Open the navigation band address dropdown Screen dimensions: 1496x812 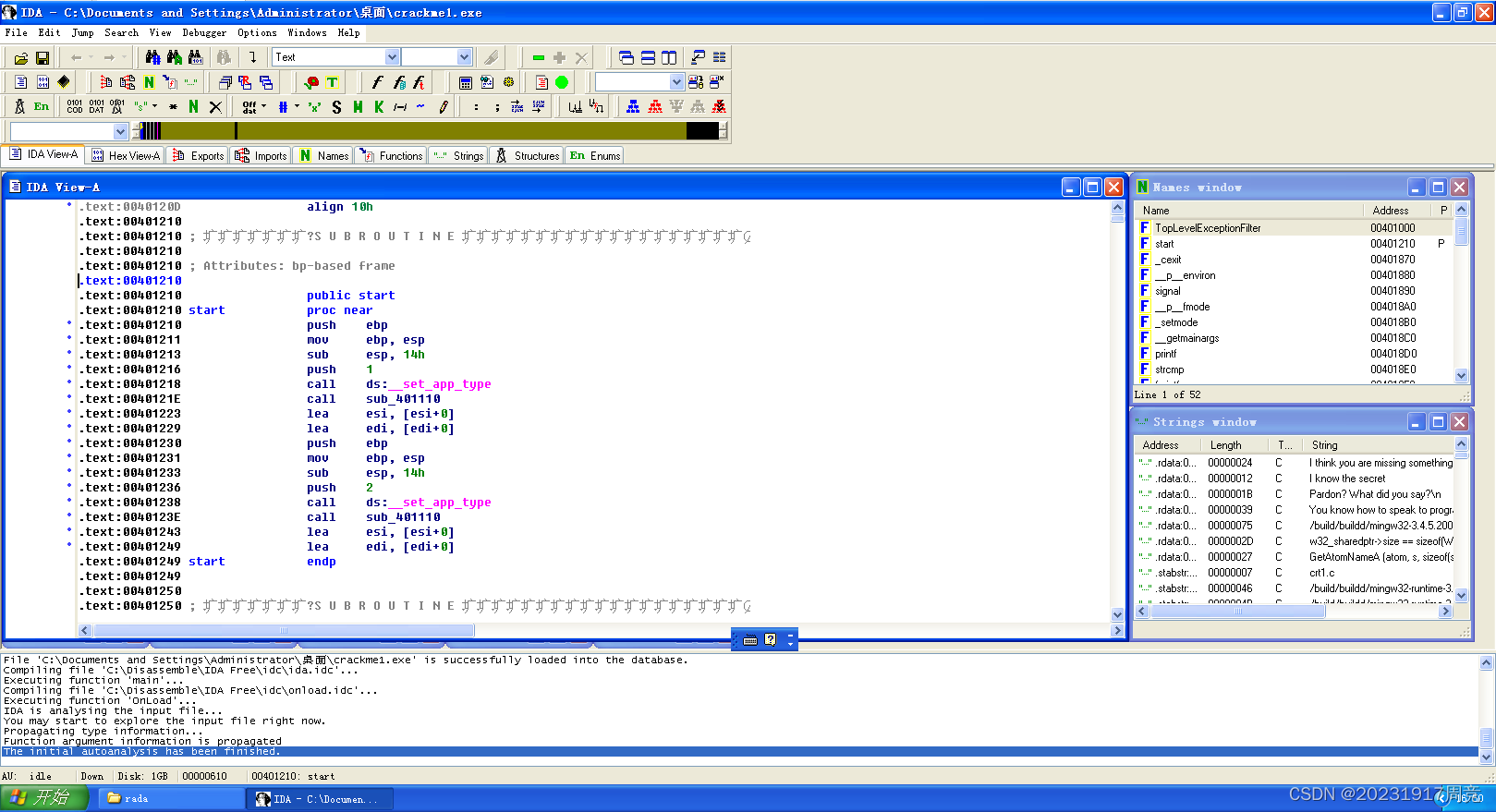(x=120, y=132)
